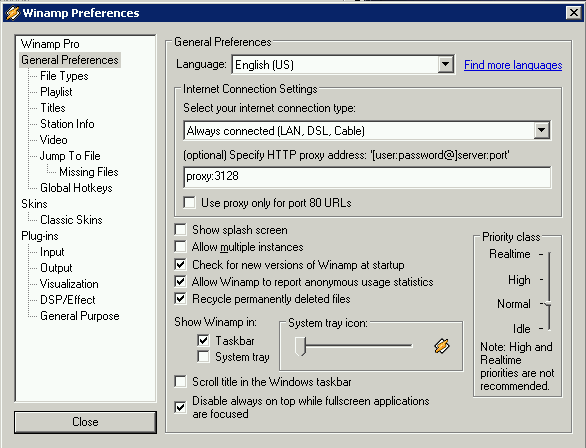This screenshot has height=448, width=586.
Task: Open File Types preferences page
Action: click(x=64, y=76)
